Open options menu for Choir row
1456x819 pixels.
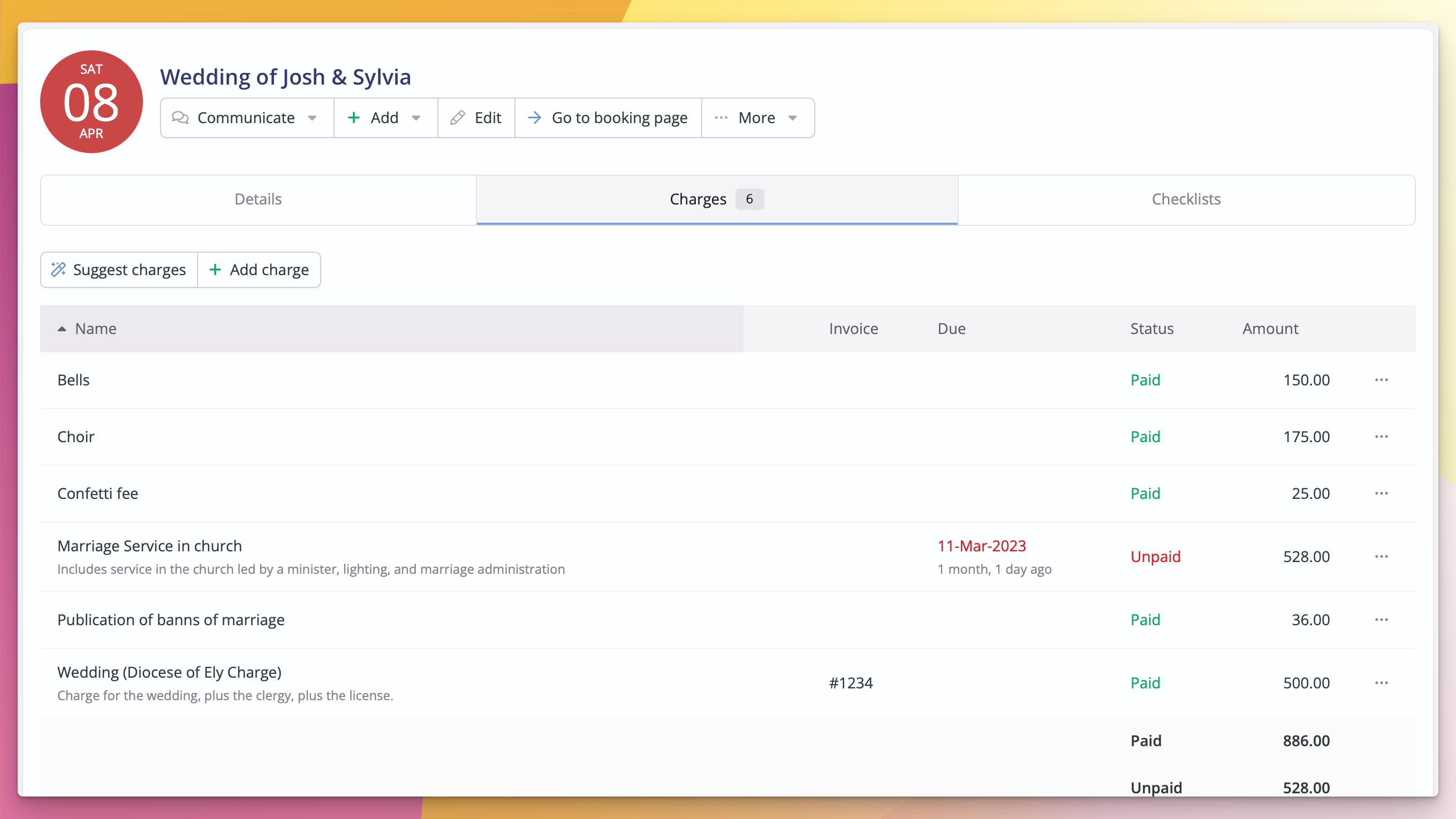(1382, 436)
